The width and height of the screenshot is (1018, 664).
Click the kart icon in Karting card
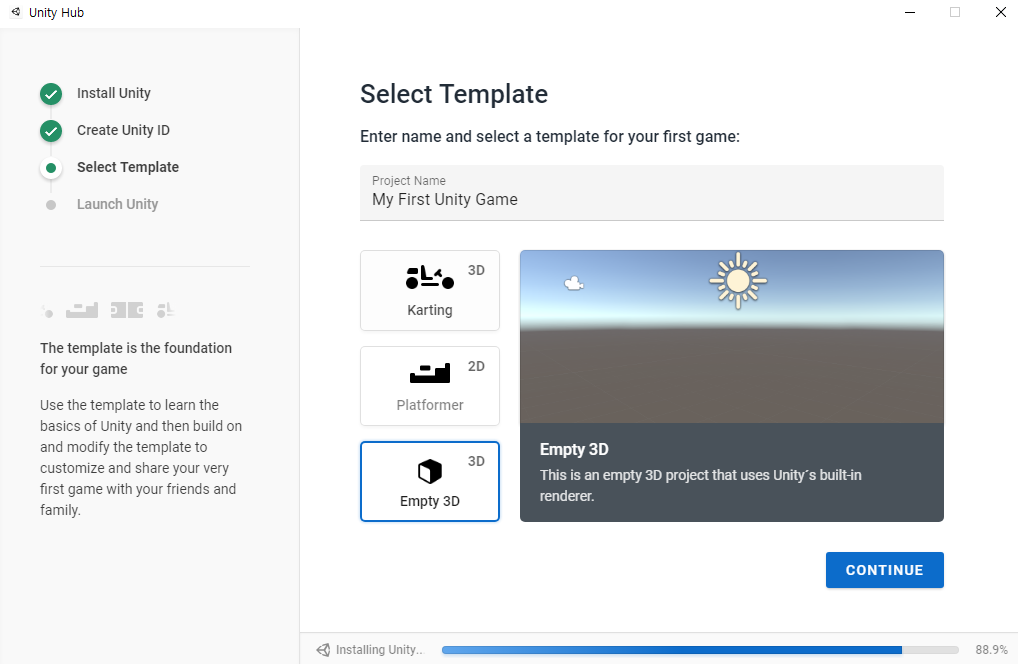pos(430,277)
